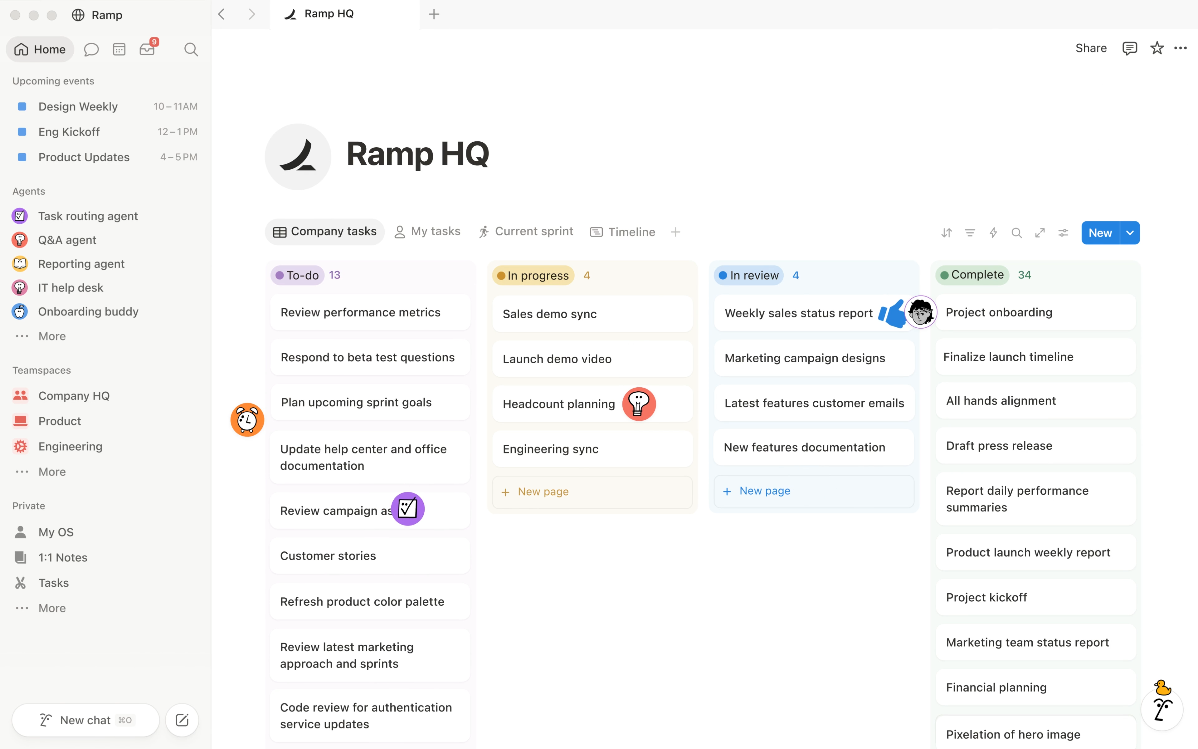Screen dimensions: 1198x749
Task: Click the sort arrows icon in board toolbar
Action: [947, 233]
